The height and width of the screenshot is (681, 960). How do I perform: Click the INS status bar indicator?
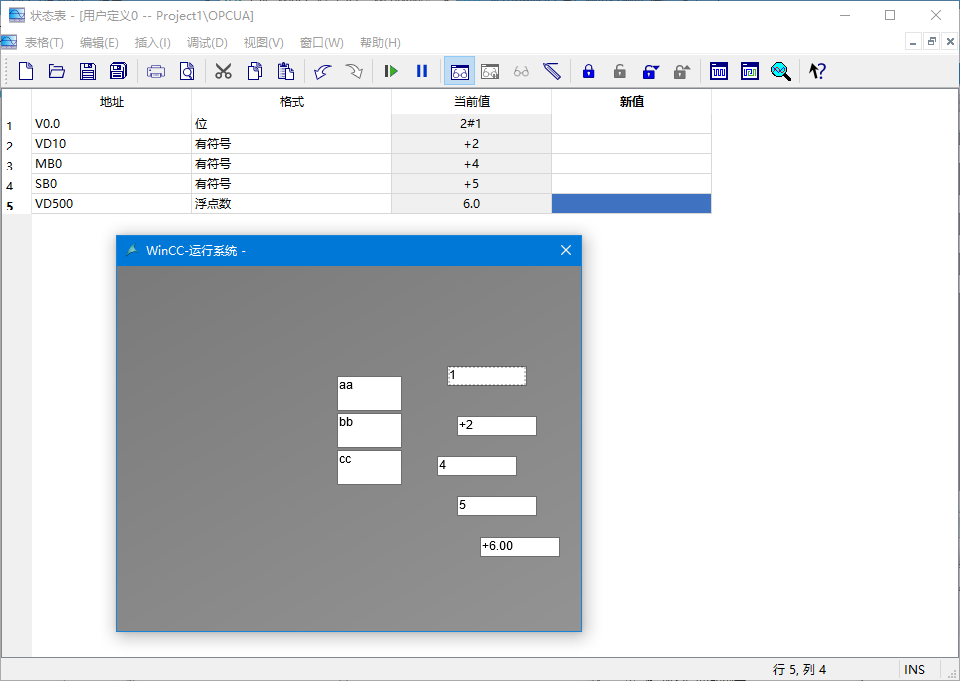tap(914, 669)
